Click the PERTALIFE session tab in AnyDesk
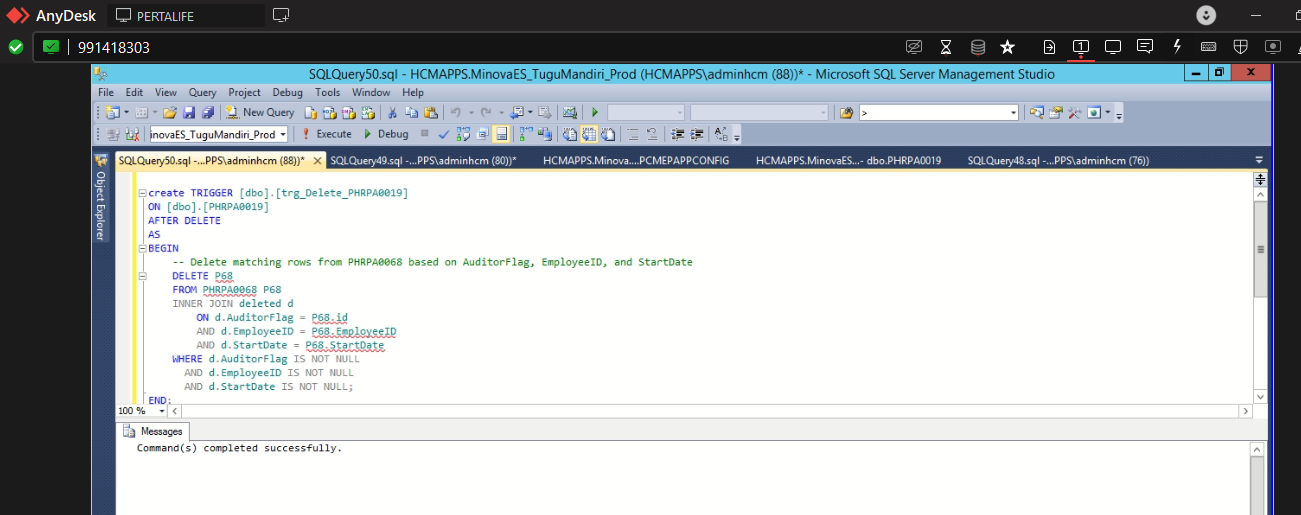The image size is (1301, 515). click(x=185, y=16)
